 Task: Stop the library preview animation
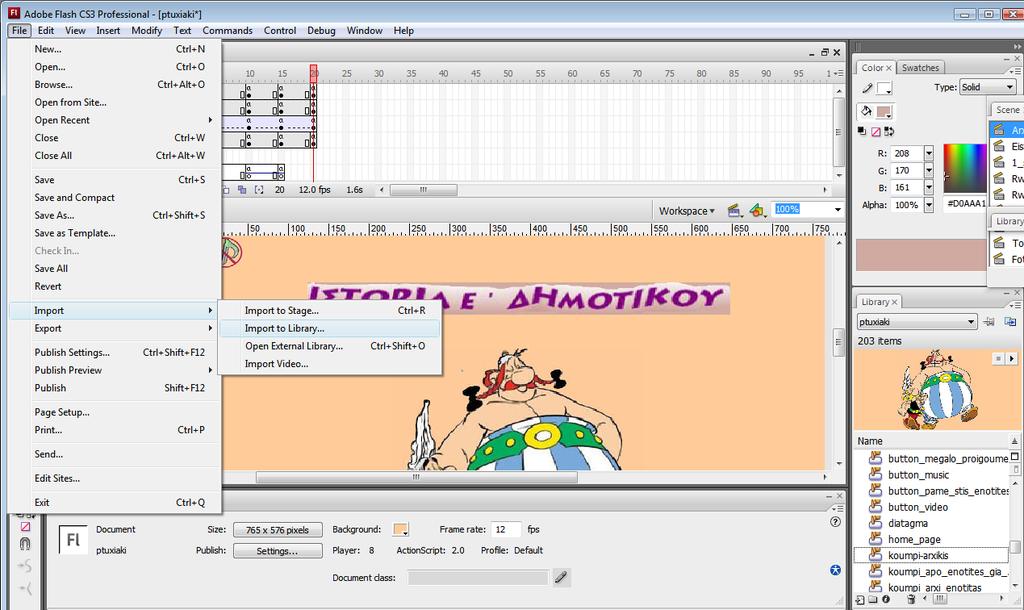pos(999,359)
